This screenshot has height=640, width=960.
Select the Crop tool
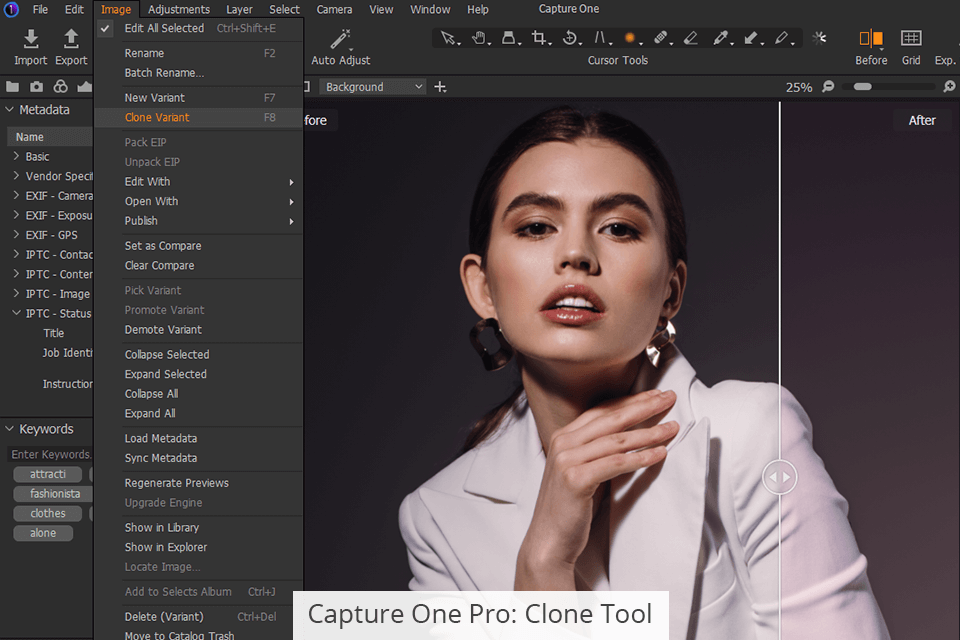coord(539,39)
